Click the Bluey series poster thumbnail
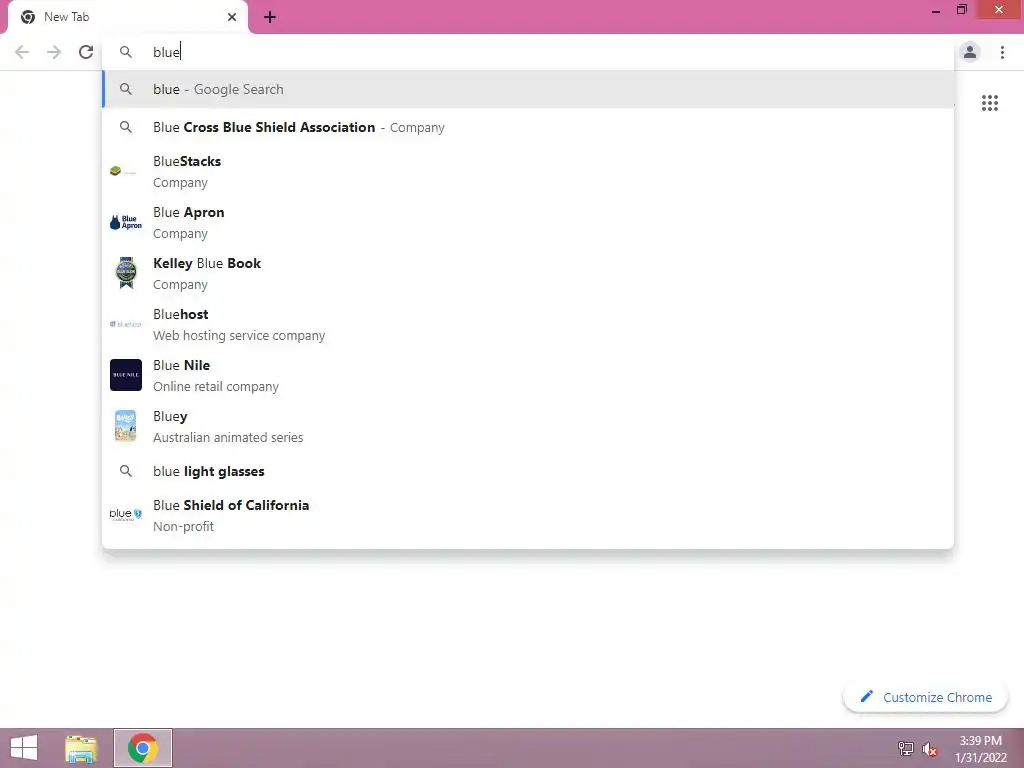This screenshot has height=768, width=1024. tap(125, 426)
